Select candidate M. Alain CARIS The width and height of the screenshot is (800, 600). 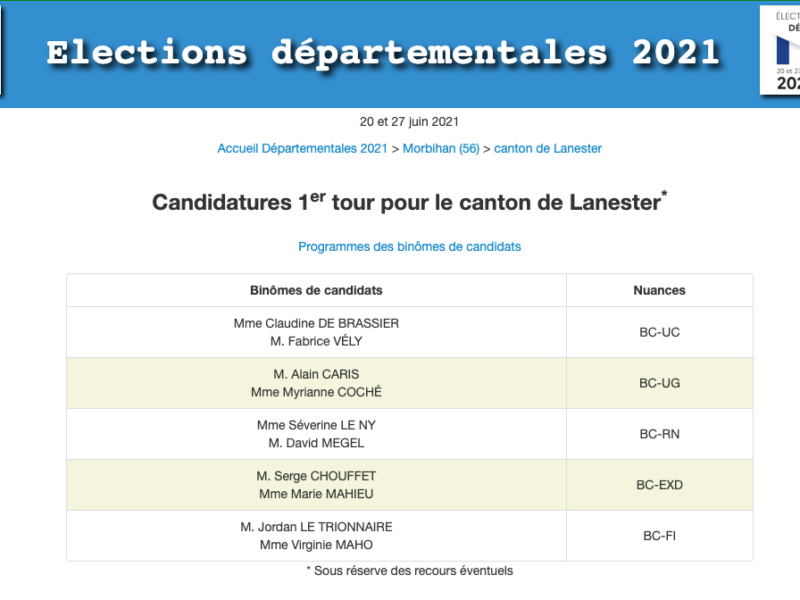pos(316,374)
